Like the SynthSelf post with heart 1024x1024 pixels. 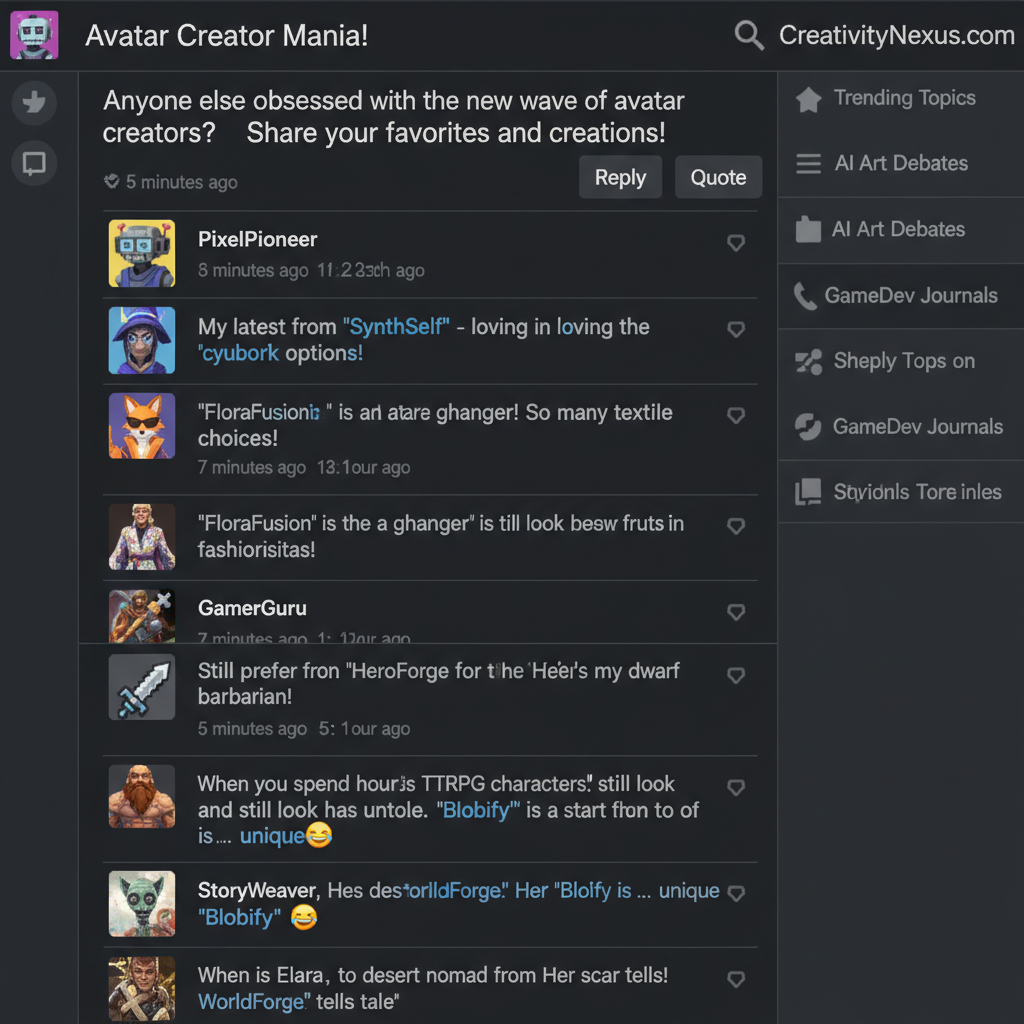736,330
